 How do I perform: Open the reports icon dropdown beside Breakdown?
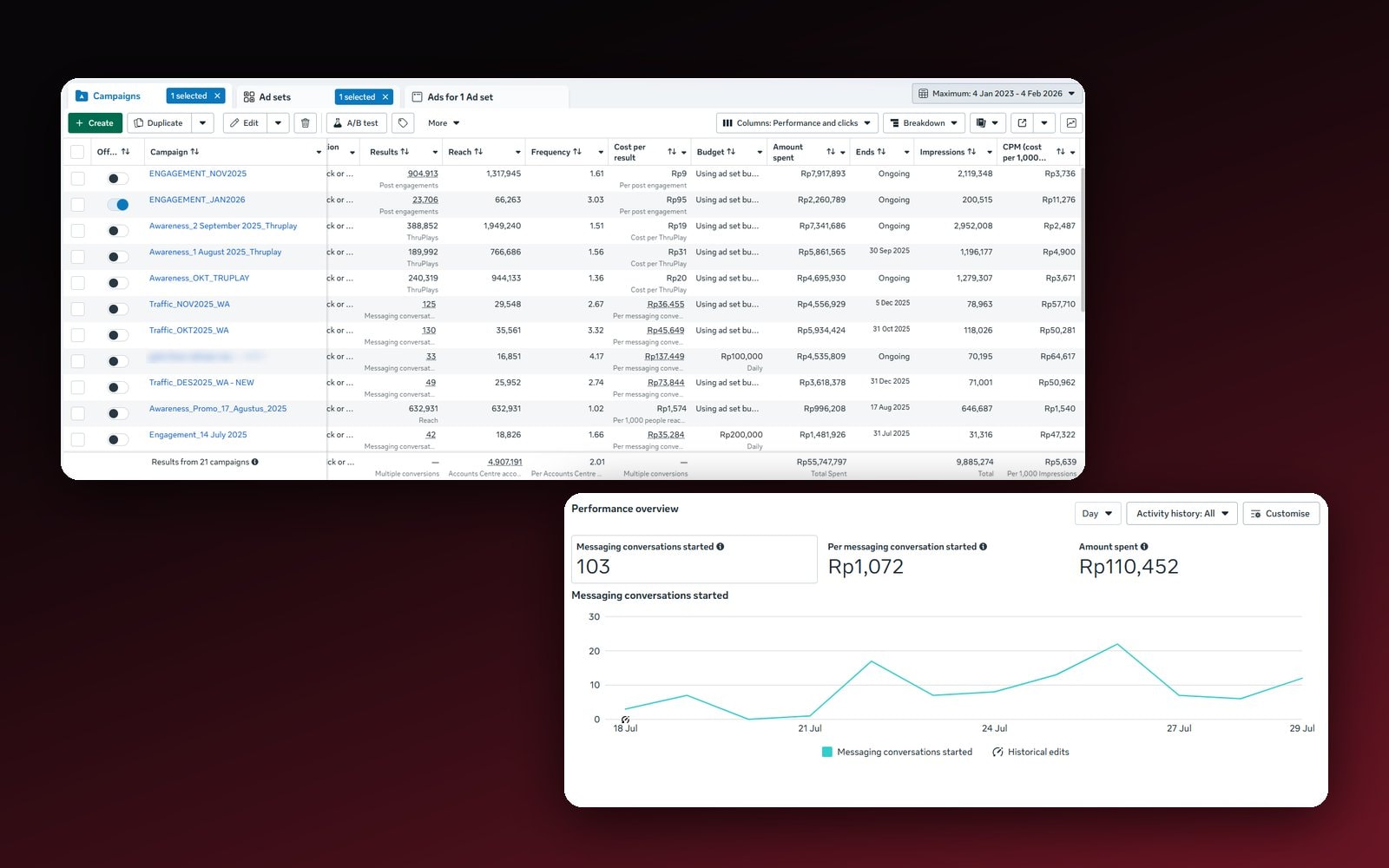(987, 123)
